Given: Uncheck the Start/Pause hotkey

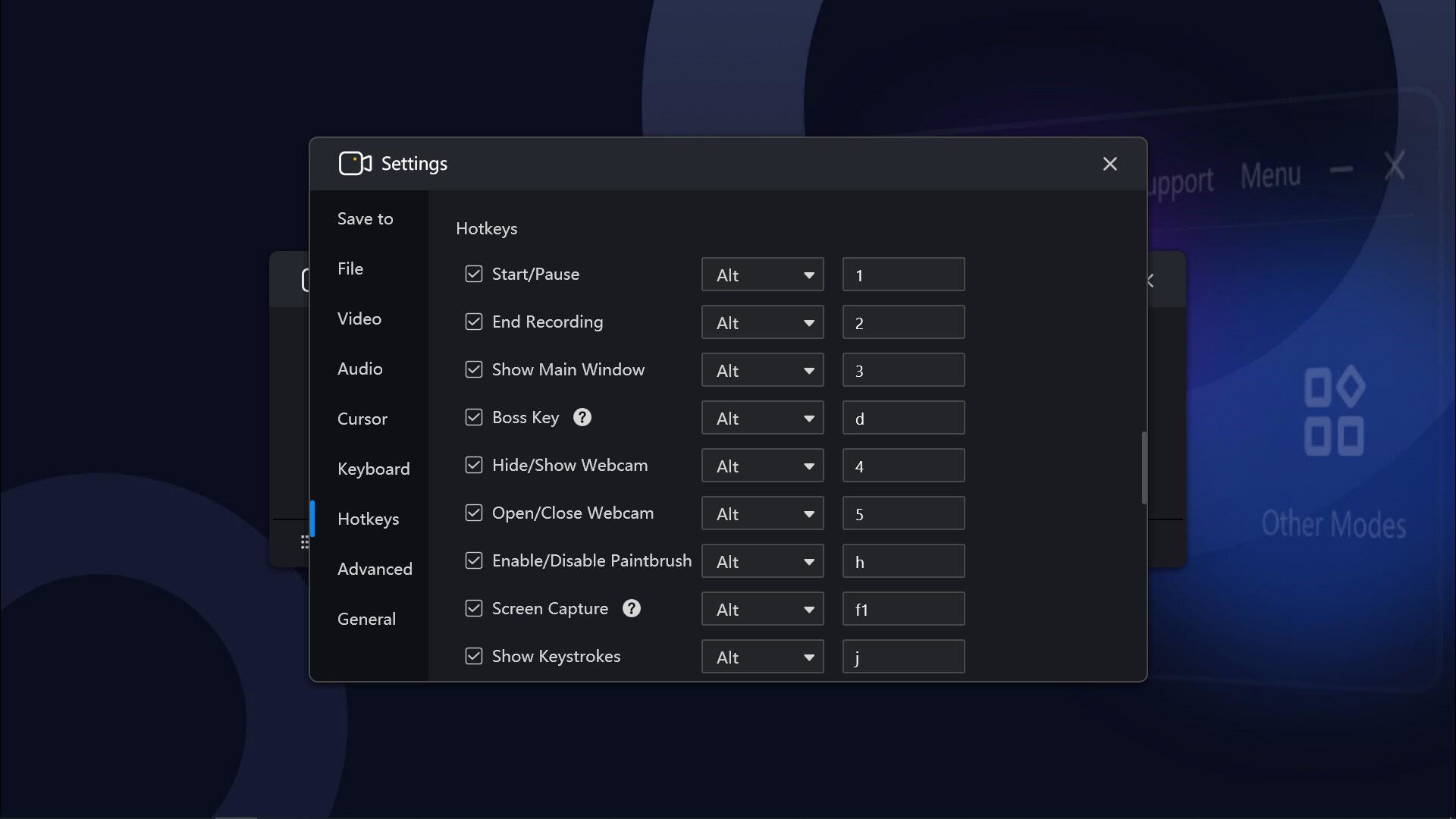Looking at the screenshot, I should click(x=474, y=275).
